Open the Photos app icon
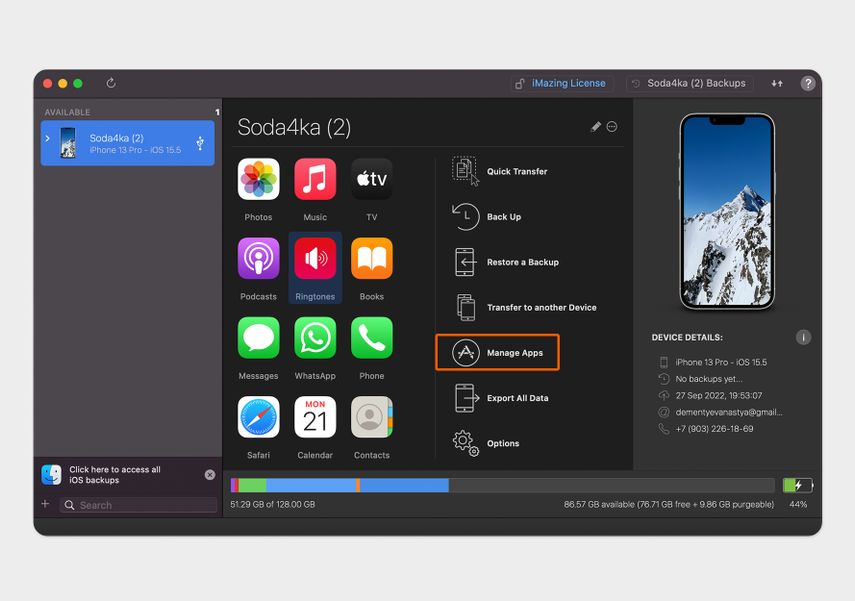 258,179
